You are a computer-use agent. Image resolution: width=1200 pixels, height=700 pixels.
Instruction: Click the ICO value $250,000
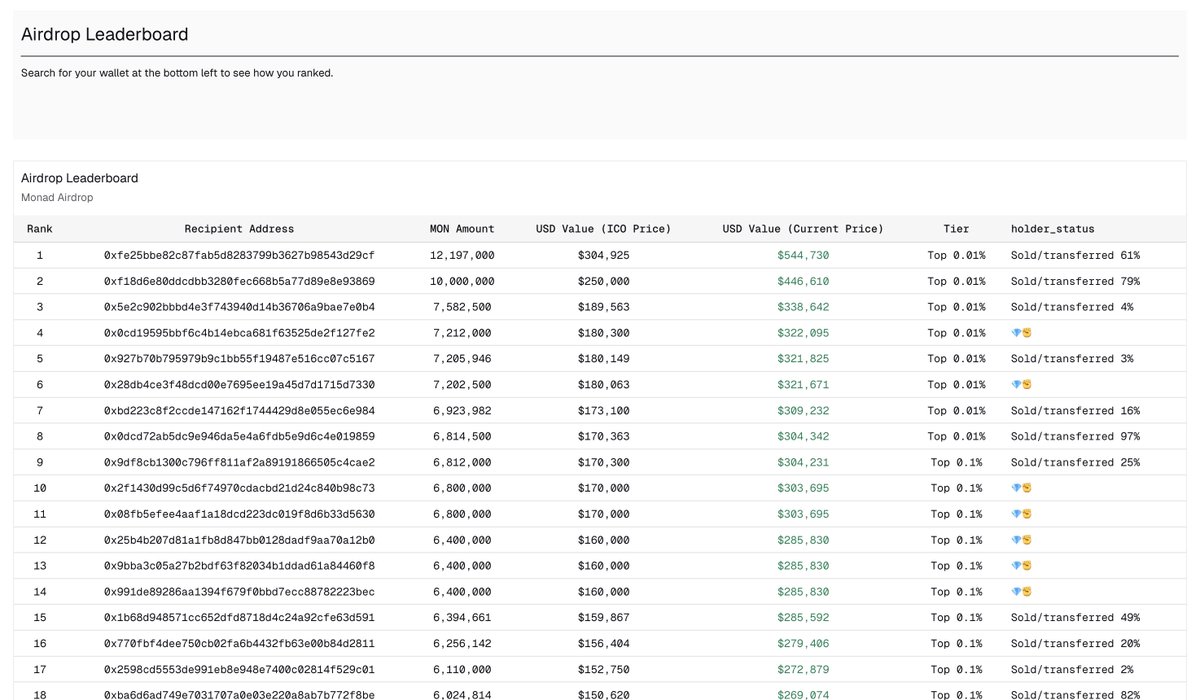pos(604,282)
